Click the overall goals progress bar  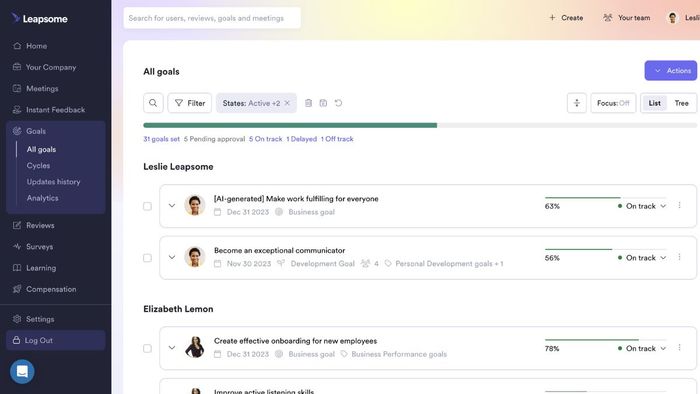(x=420, y=125)
